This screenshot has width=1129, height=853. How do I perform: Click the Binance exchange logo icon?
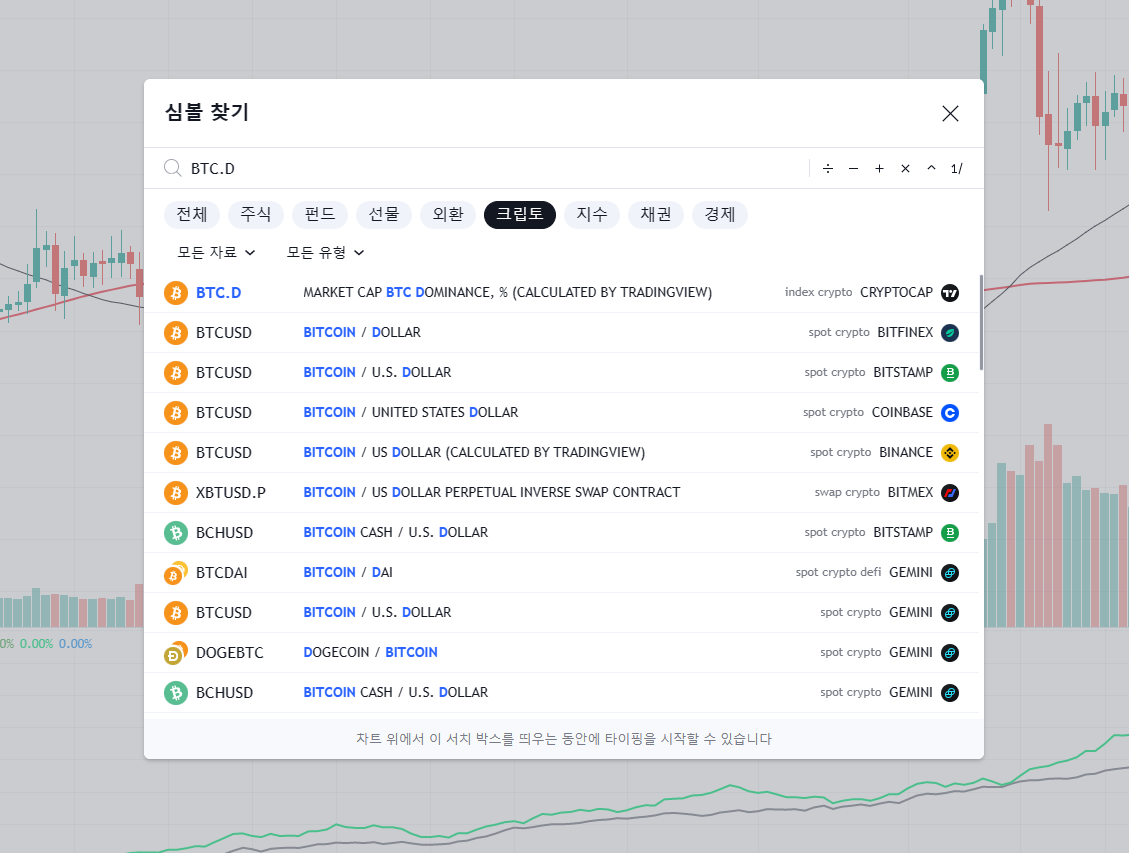click(950, 453)
